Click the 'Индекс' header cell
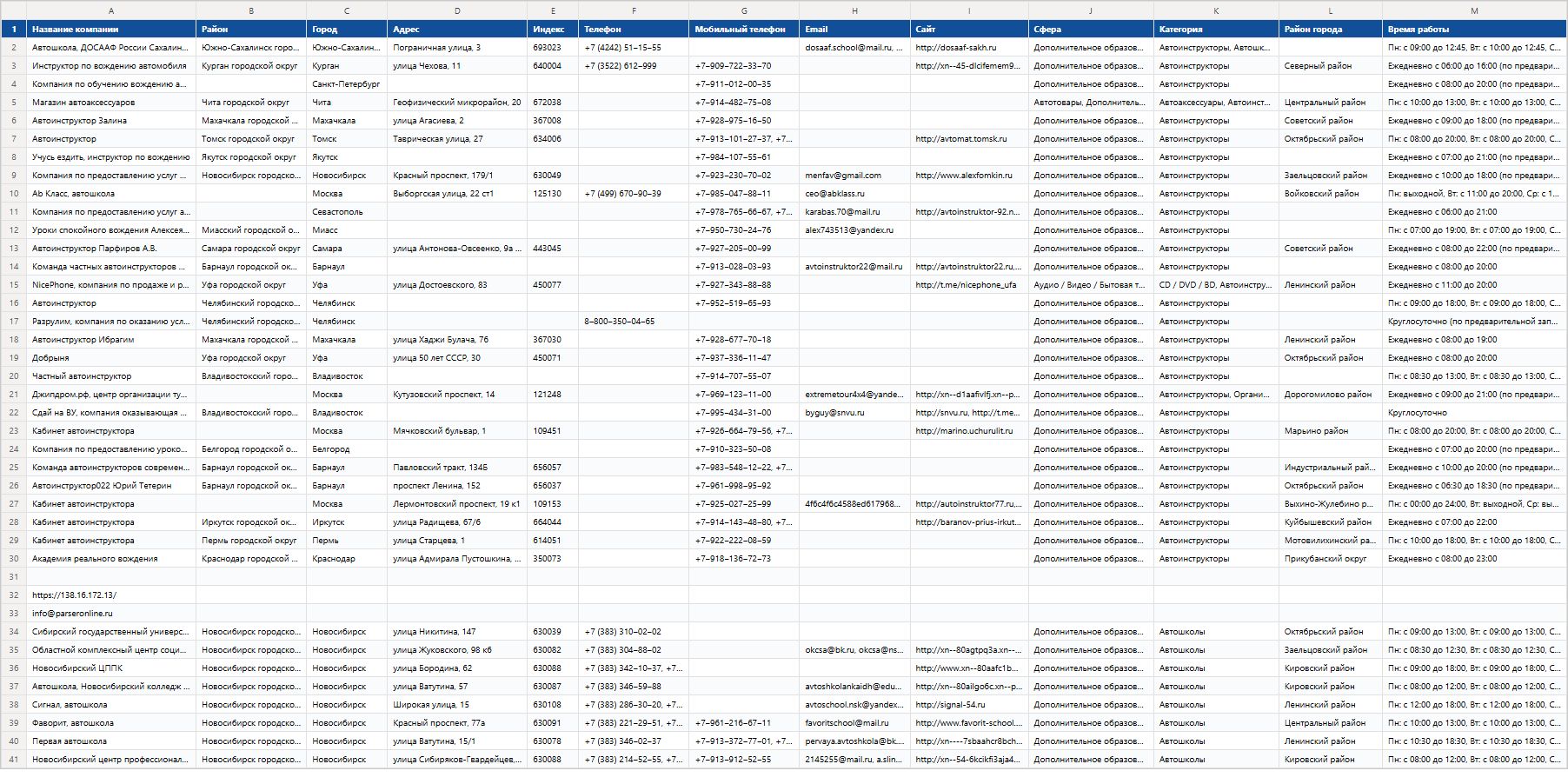Screen dimensions: 1568x784 [x=553, y=29]
